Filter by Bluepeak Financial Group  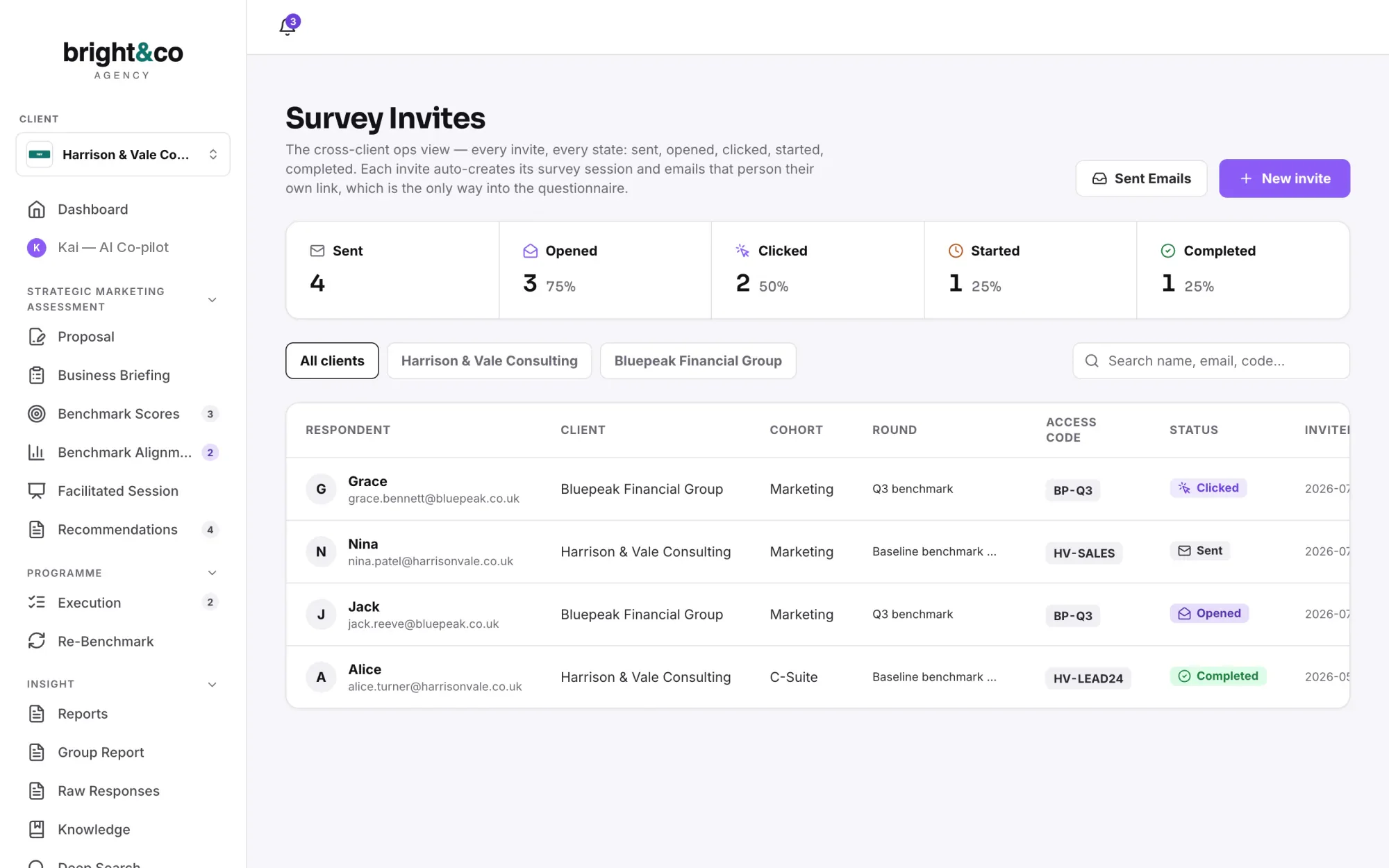[x=698, y=360]
